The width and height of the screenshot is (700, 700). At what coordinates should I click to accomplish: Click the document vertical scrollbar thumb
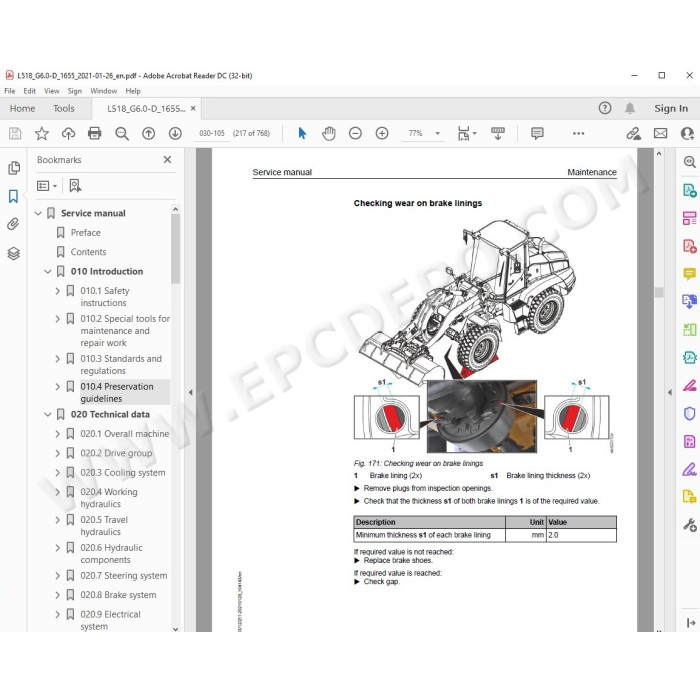(659, 292)
